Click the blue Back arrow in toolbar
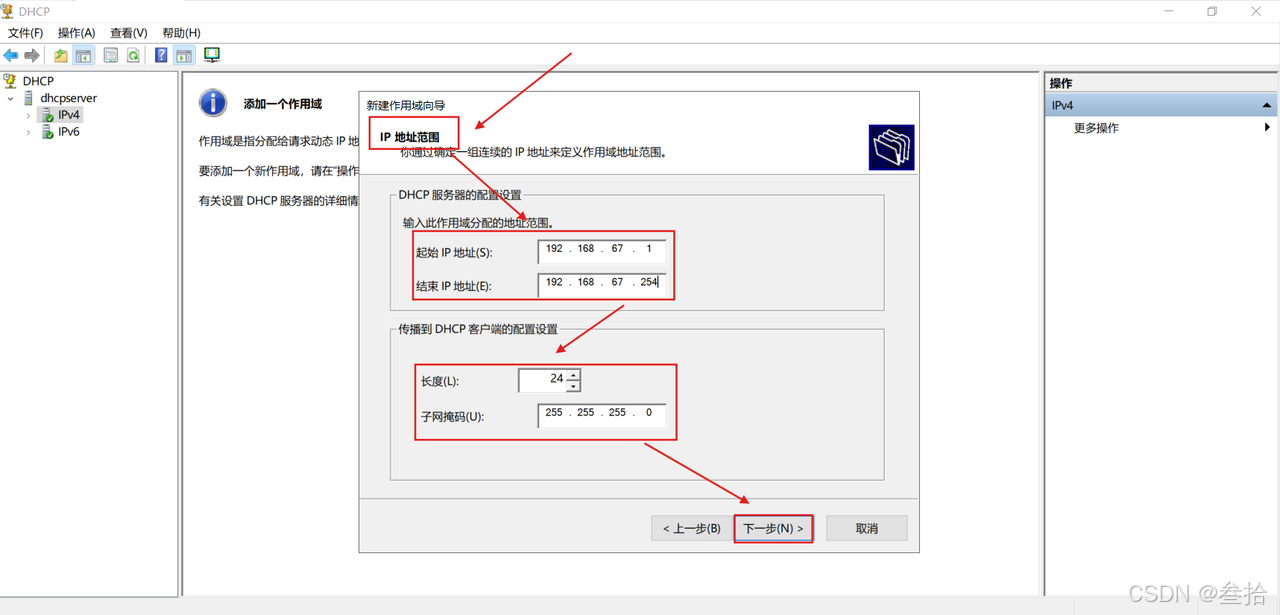 pyautogui.click(x=11, y=55)
